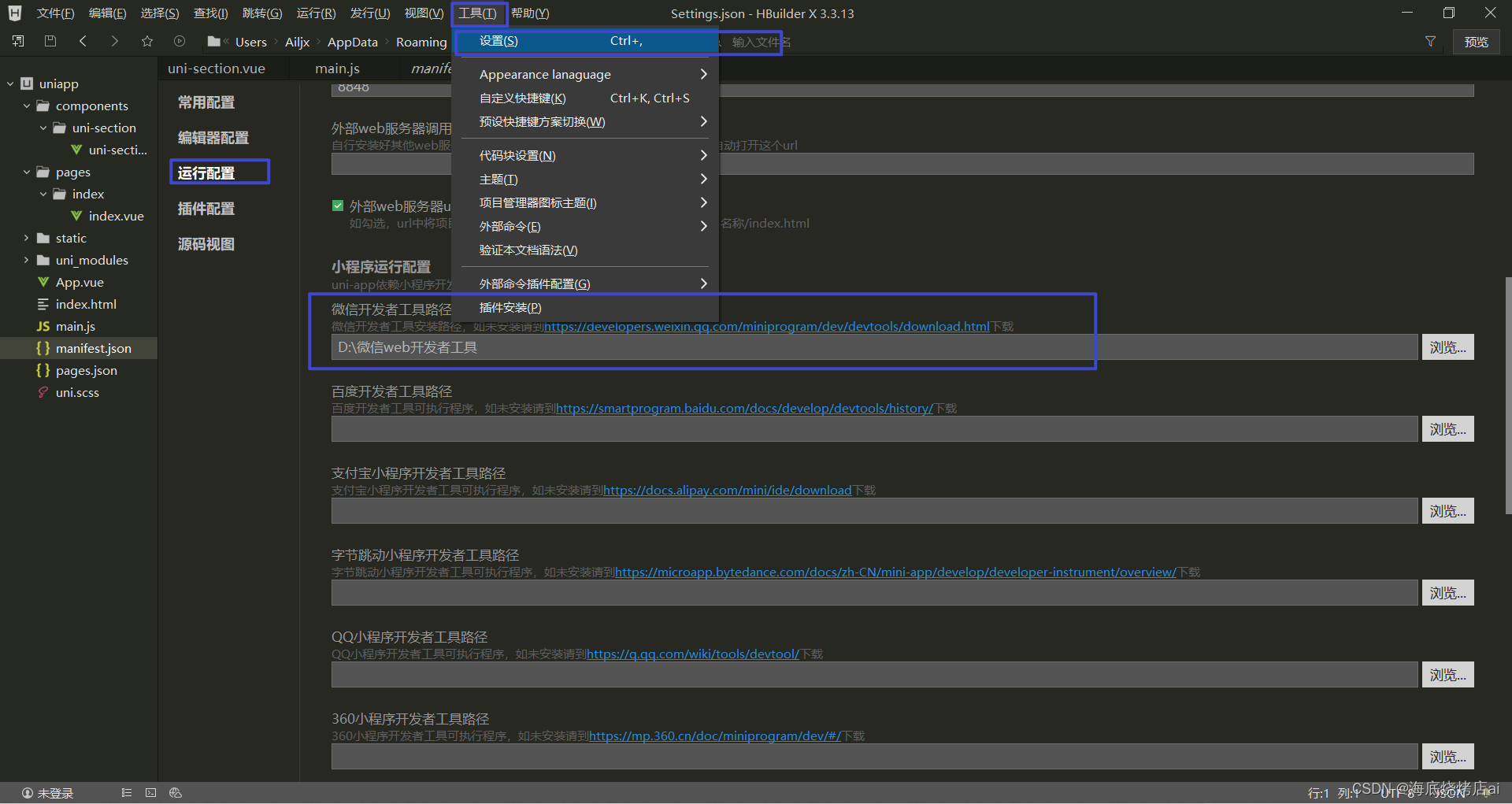1512x804 pixels.
Task: Open 项目管理器图标主题 submenu
Action: [x=585, y=202]
